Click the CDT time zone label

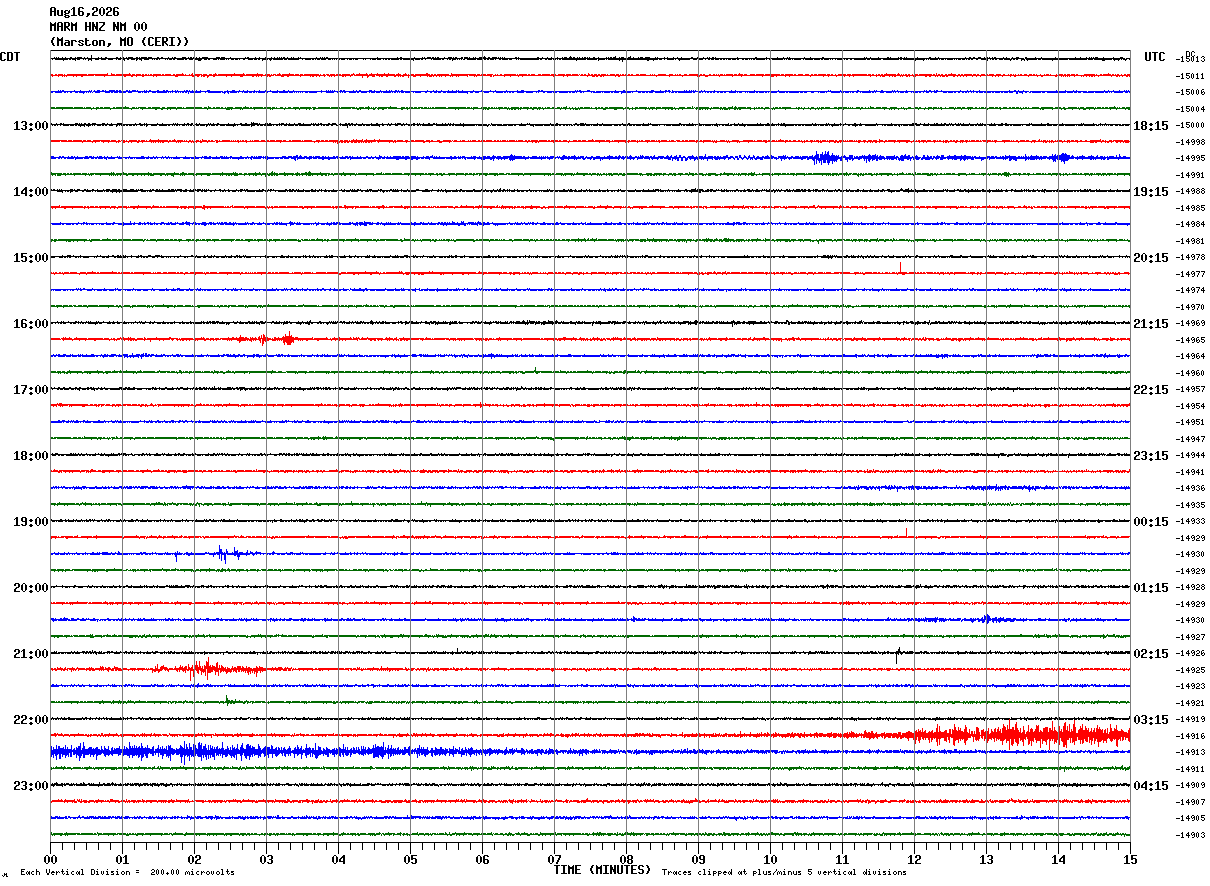tap(10, 57)
